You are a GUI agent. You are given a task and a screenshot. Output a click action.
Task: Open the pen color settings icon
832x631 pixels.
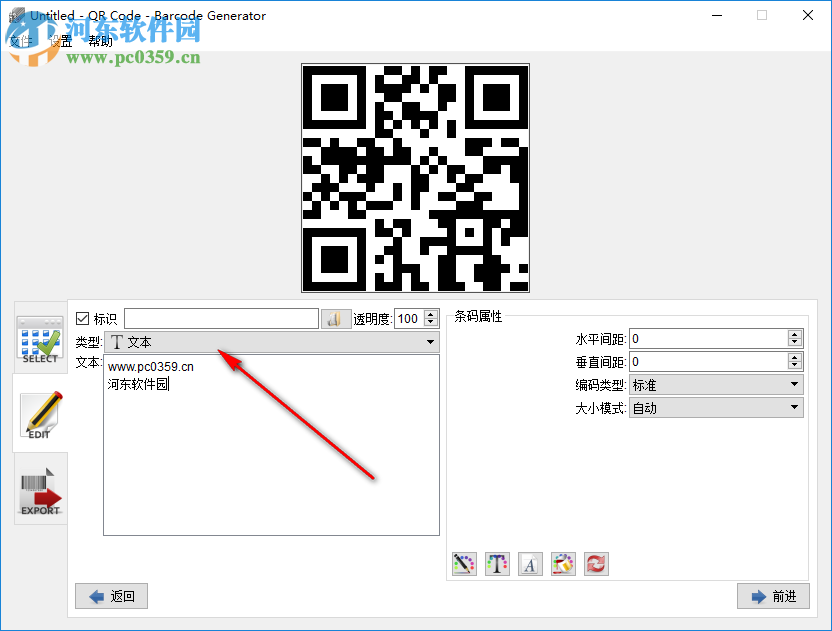464,563
